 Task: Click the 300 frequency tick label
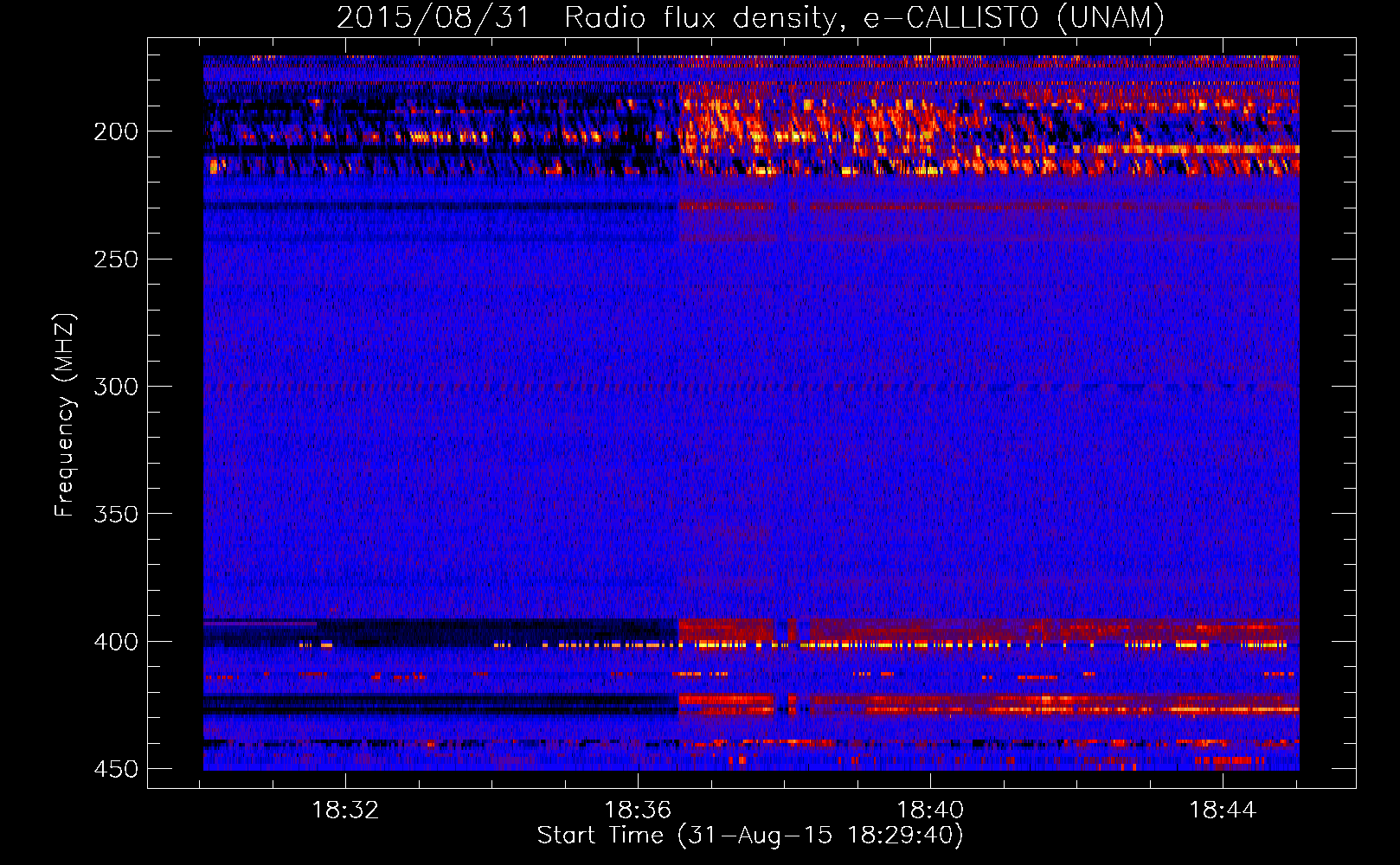pos(116,387)
